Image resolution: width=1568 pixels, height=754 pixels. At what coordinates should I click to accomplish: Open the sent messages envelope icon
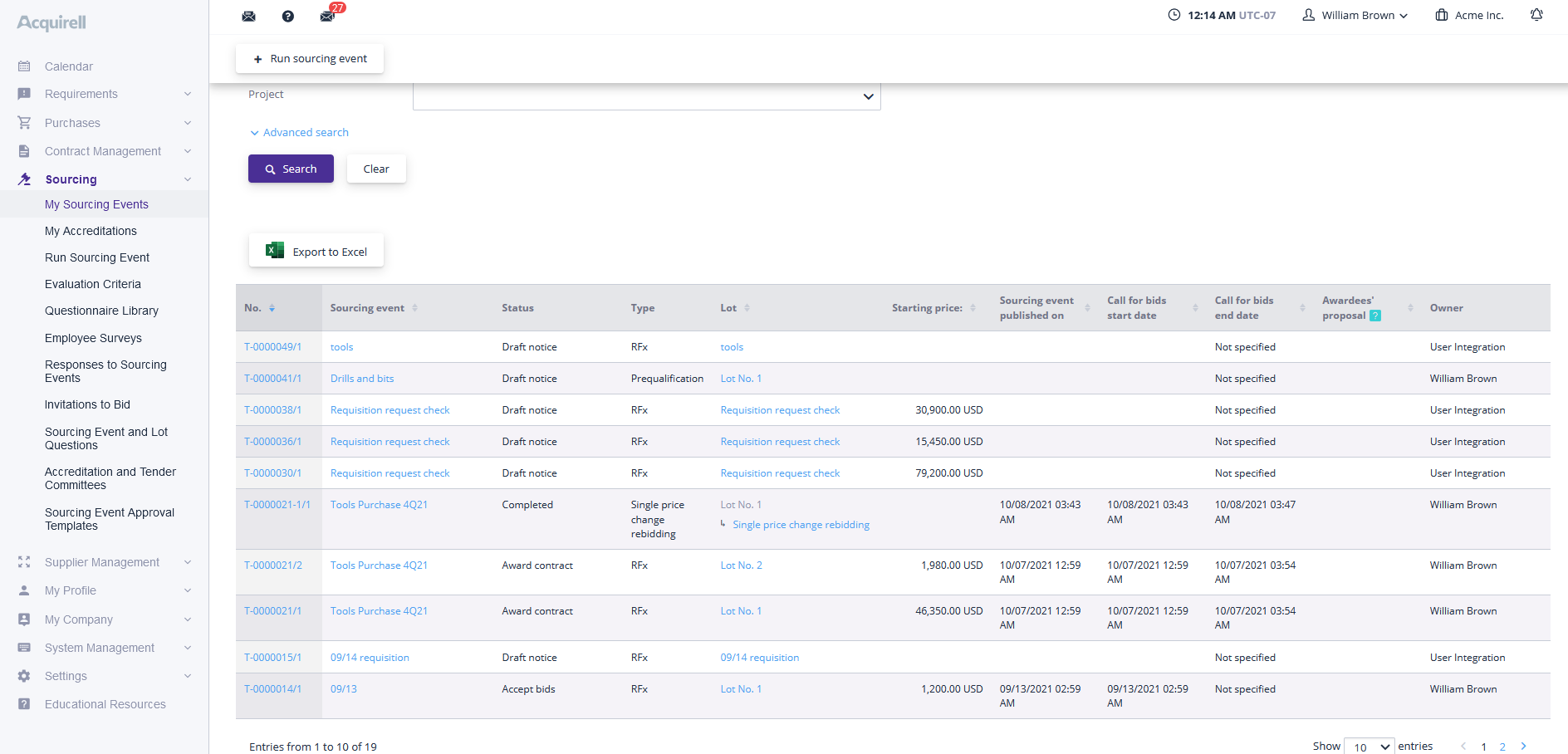[248, 15]
